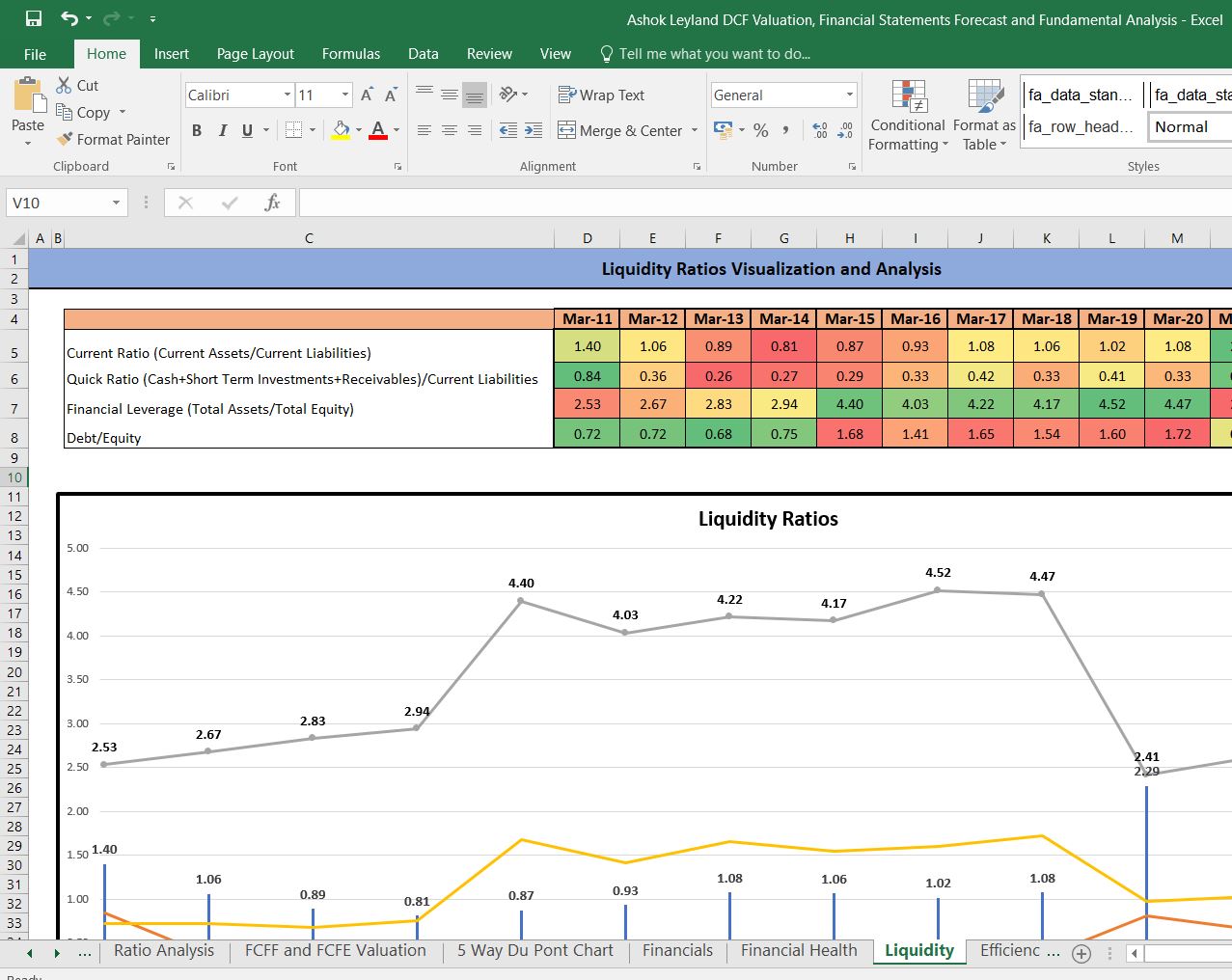Screen dimensions: 1232x980
Task: Increase indent icon
Action: (534, 130)
